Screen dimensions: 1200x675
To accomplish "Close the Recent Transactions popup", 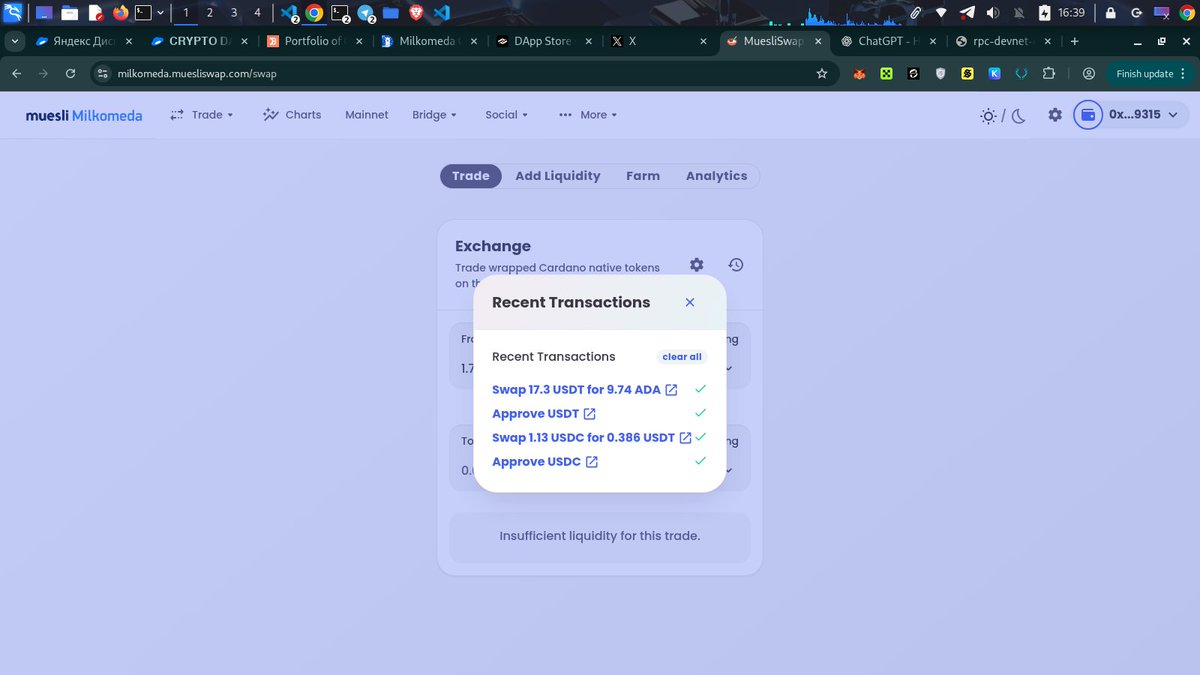I will pos(690,302).
